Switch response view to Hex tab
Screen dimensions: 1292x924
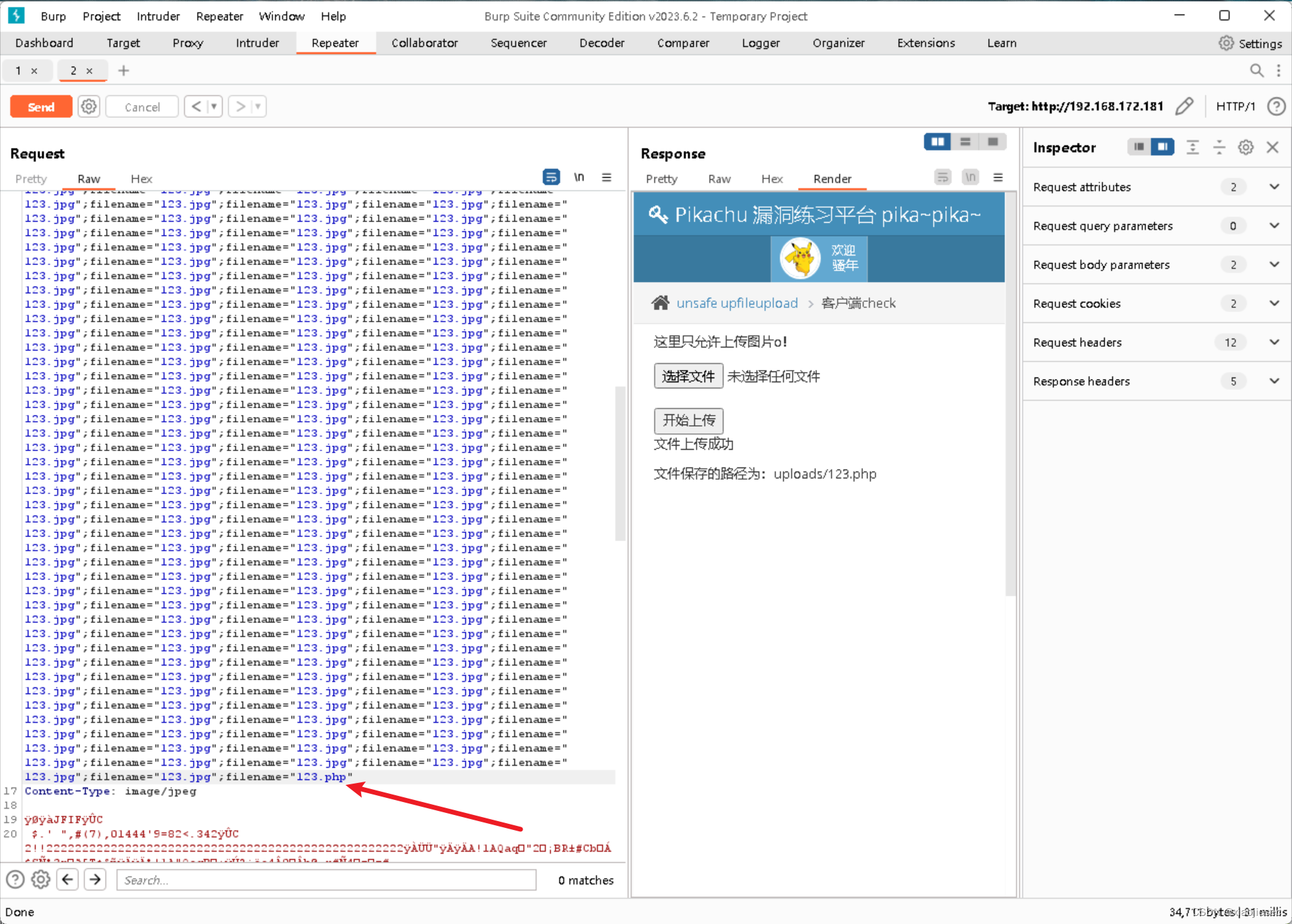pos(771,179)
